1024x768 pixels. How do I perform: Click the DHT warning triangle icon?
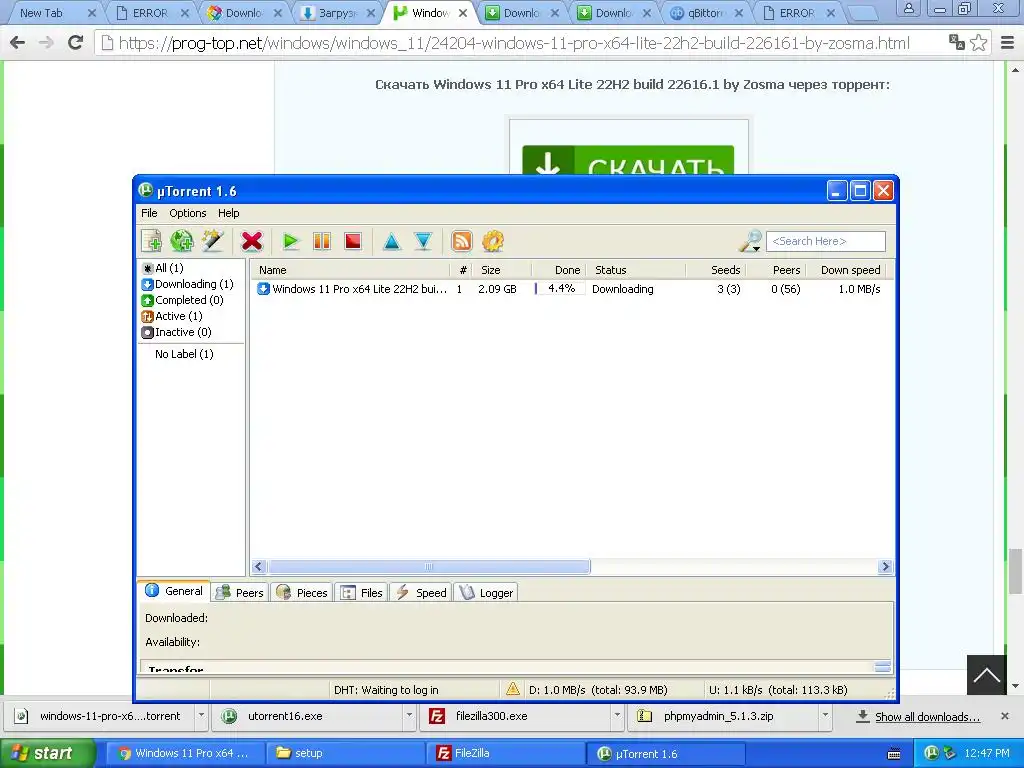[x=513, y=689]
